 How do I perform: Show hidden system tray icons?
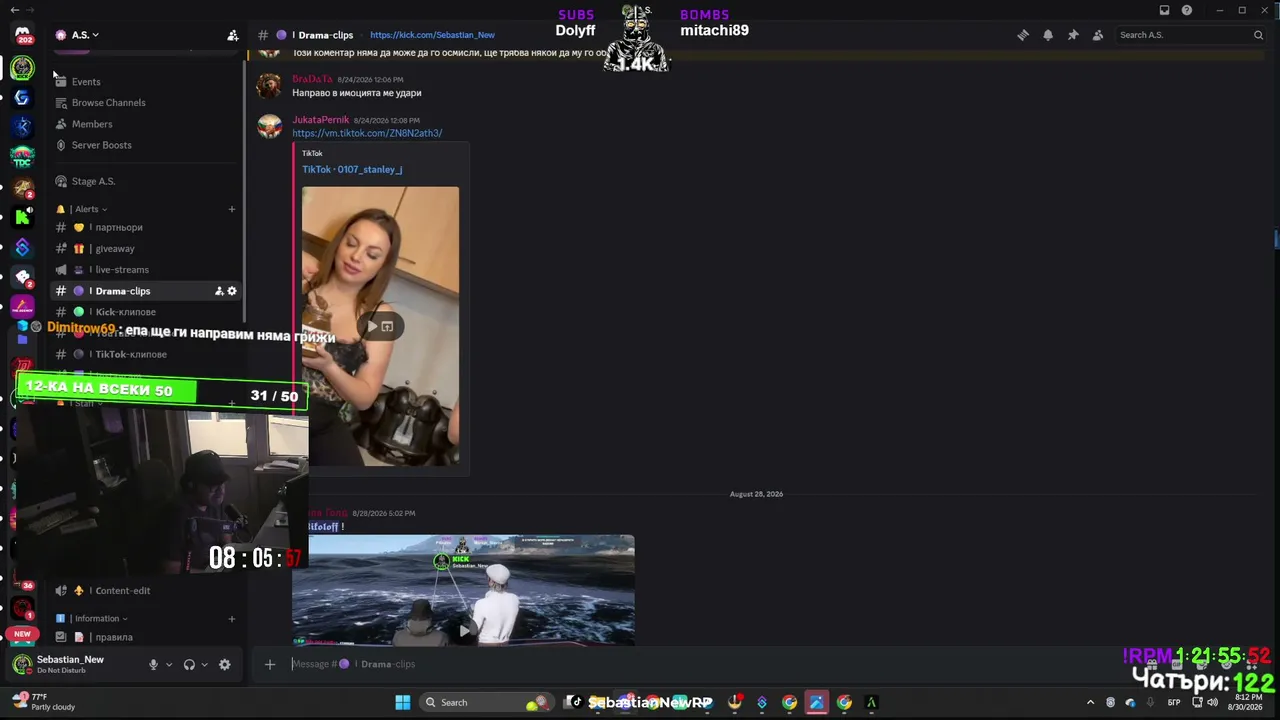click(1090, 702)
